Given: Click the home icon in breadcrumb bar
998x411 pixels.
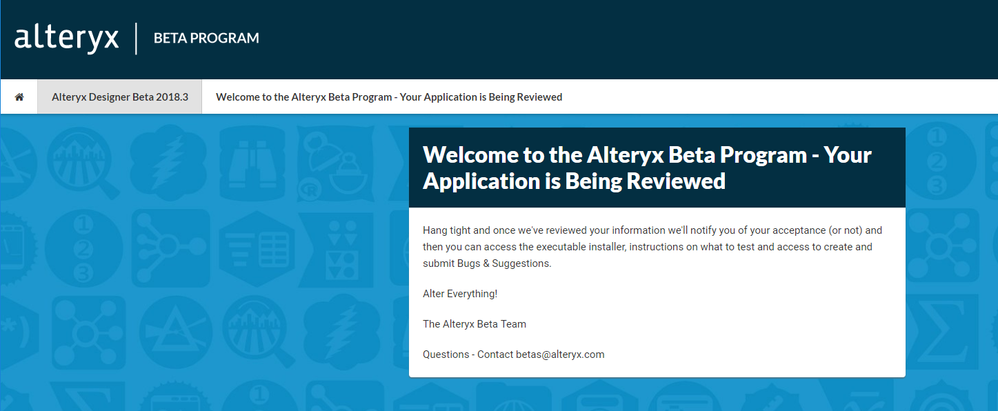Looking at the screenshot, I should 19,97.
